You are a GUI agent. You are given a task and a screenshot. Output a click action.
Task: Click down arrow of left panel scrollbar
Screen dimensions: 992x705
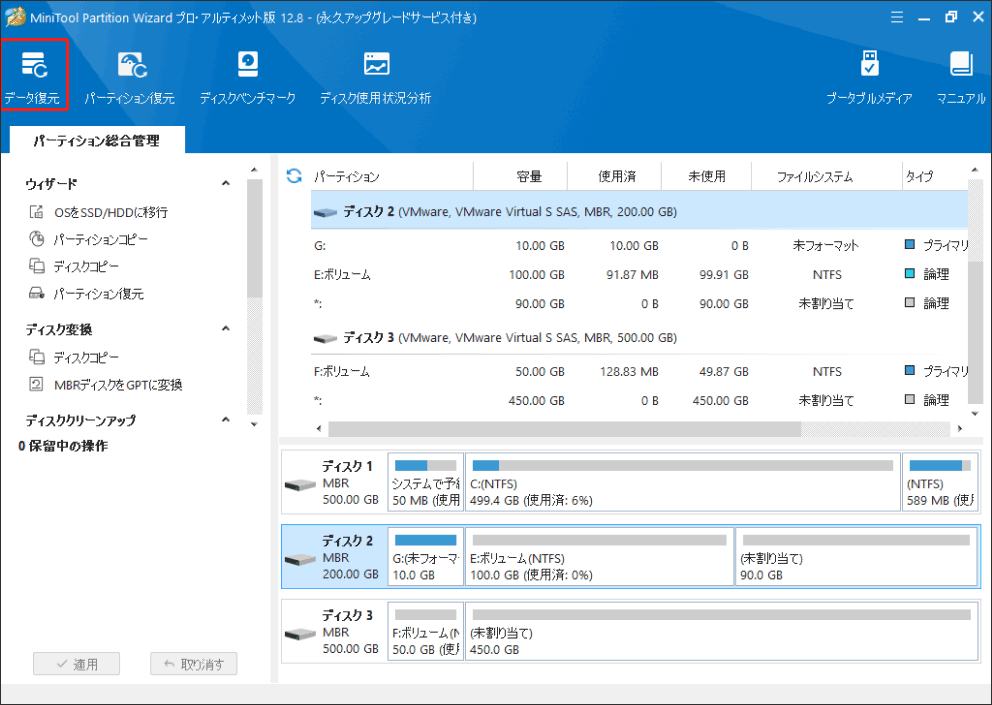[254, 424]
